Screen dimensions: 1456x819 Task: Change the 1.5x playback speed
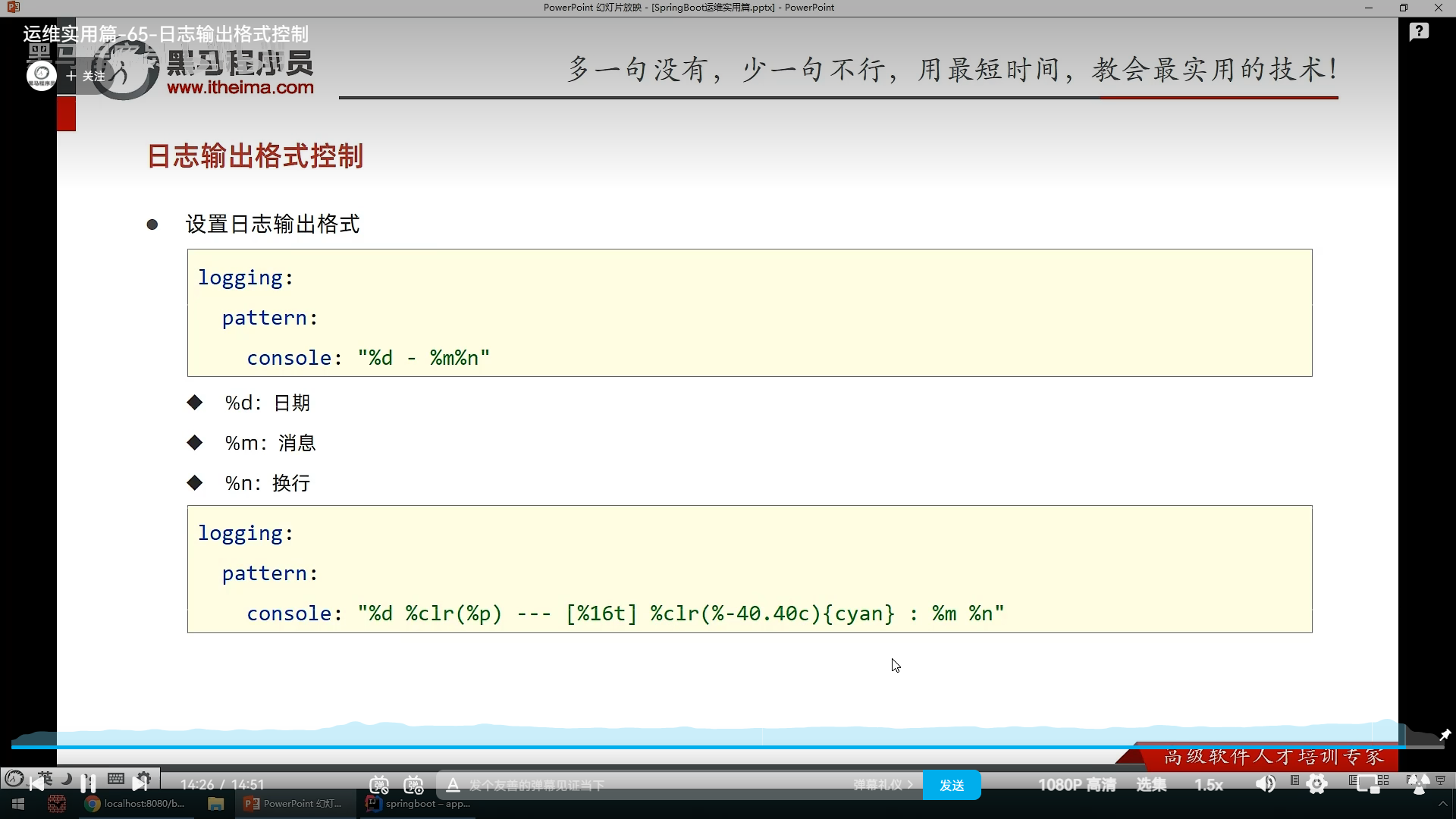(1209, 785)
